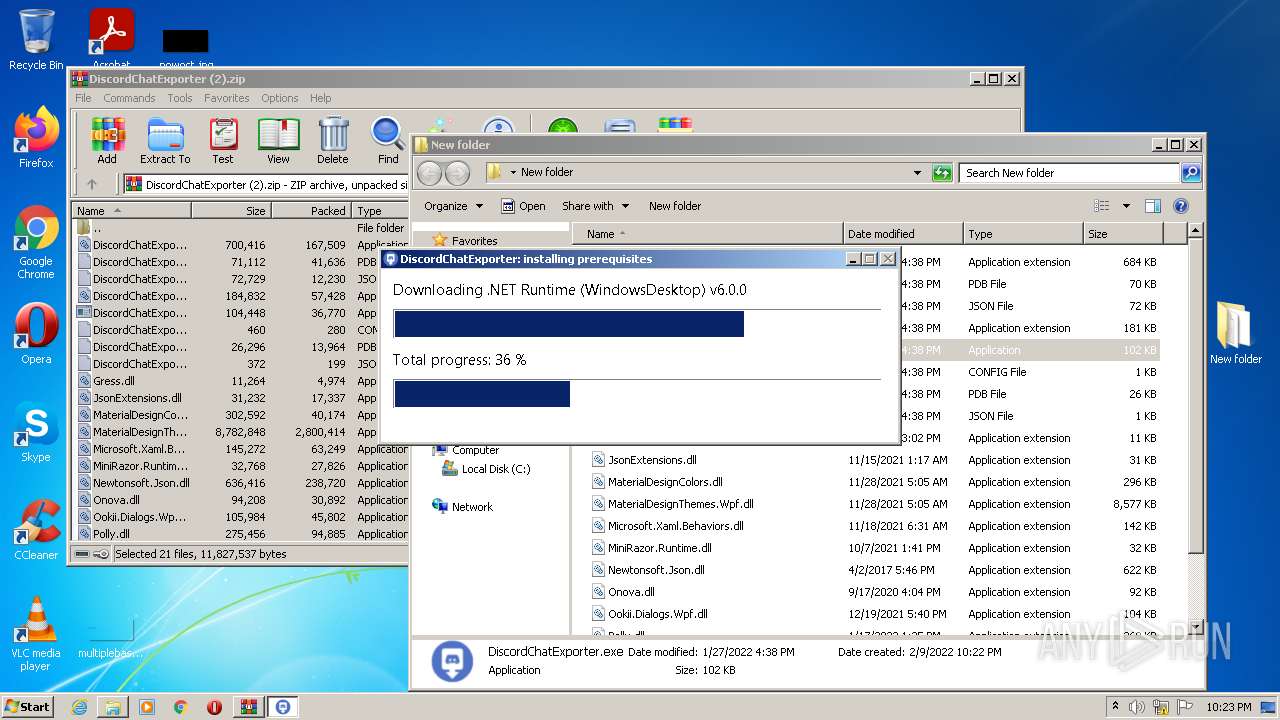Sort Explorer list by Date modified column
The image size is (1280, 720).
click(903, 234)
